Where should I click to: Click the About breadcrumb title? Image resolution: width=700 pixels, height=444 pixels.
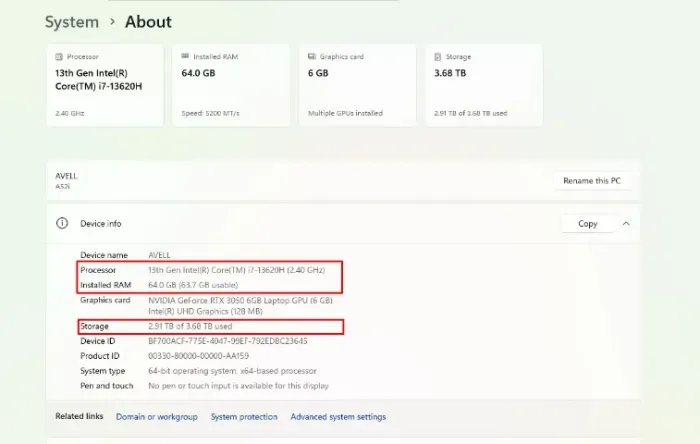(x=148, y=22)
